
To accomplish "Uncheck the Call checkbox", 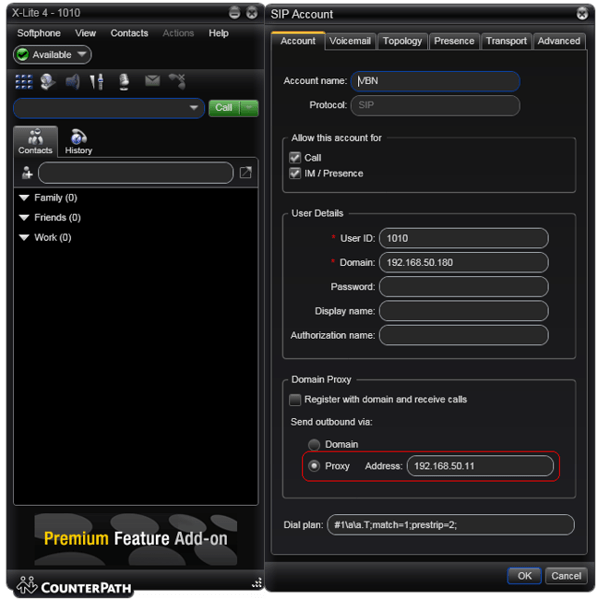I will tap(295, 158).
